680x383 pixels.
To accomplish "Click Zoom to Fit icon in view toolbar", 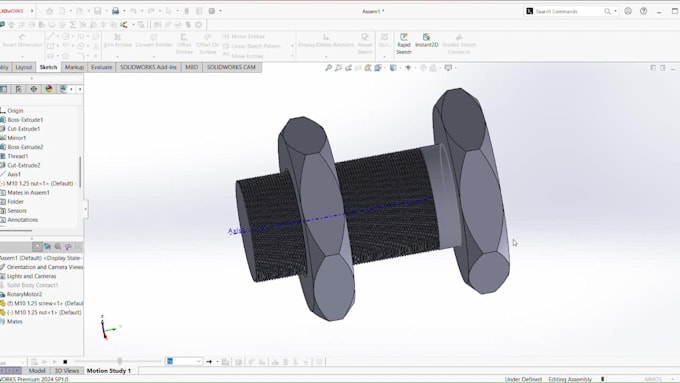I will [x=329, y=68].
